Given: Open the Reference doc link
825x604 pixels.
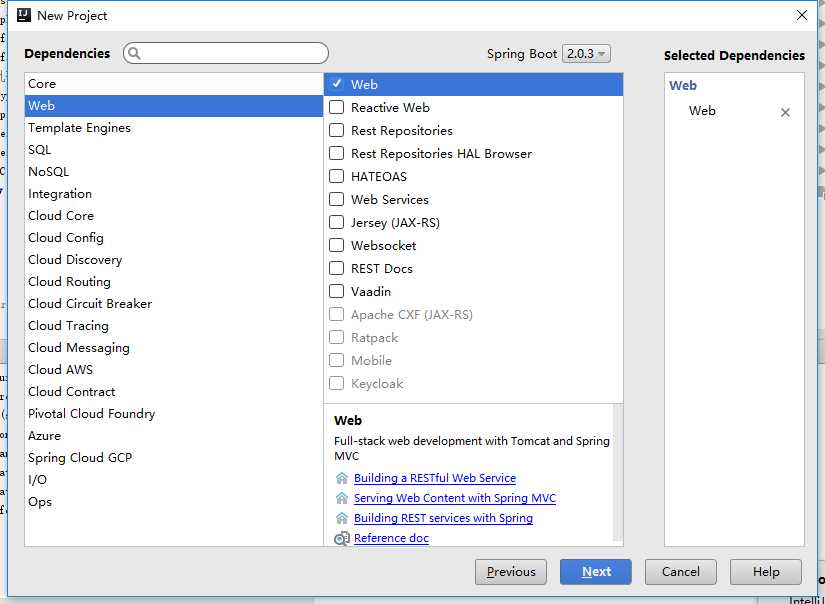Looking at the screenshot, I should [x=391, y=538].
